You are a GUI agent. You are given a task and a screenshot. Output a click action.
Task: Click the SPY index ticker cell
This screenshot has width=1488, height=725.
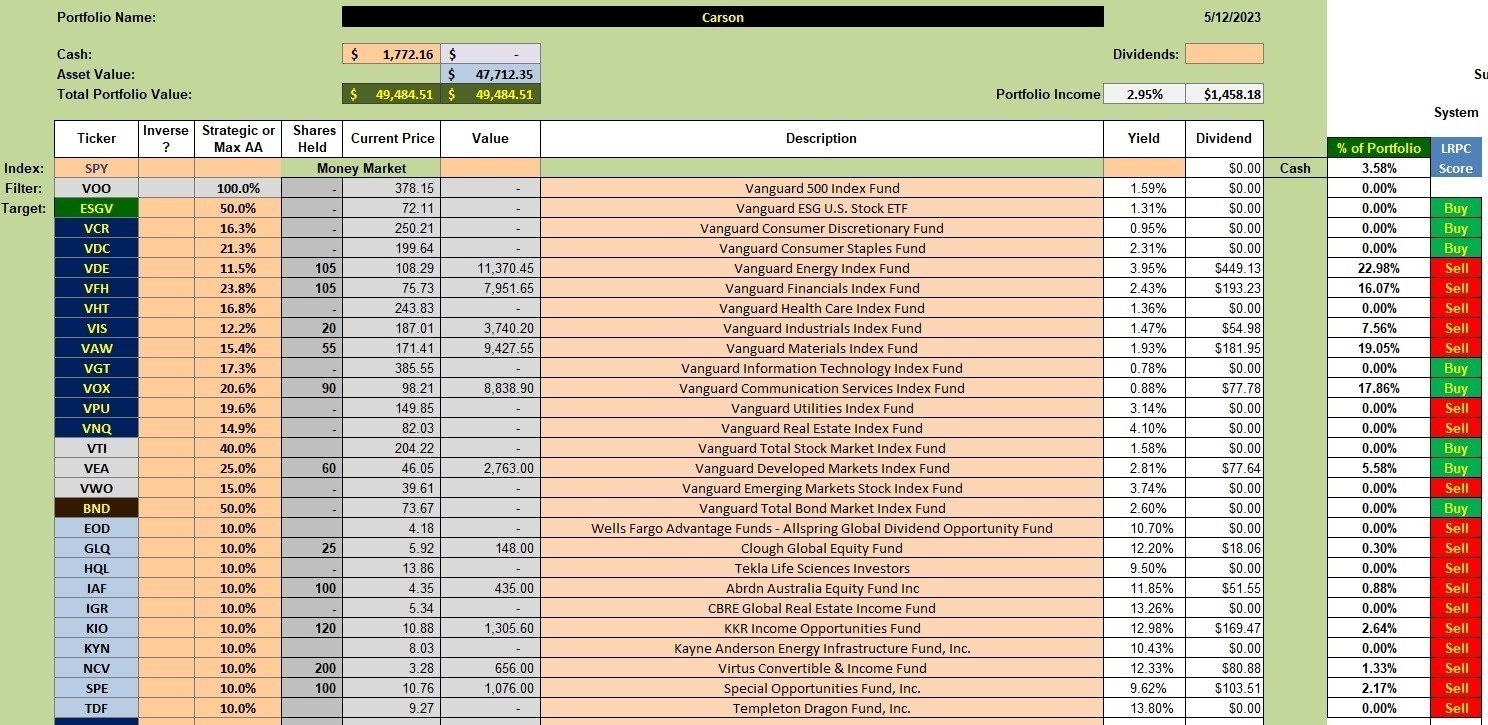pos(96,168)
